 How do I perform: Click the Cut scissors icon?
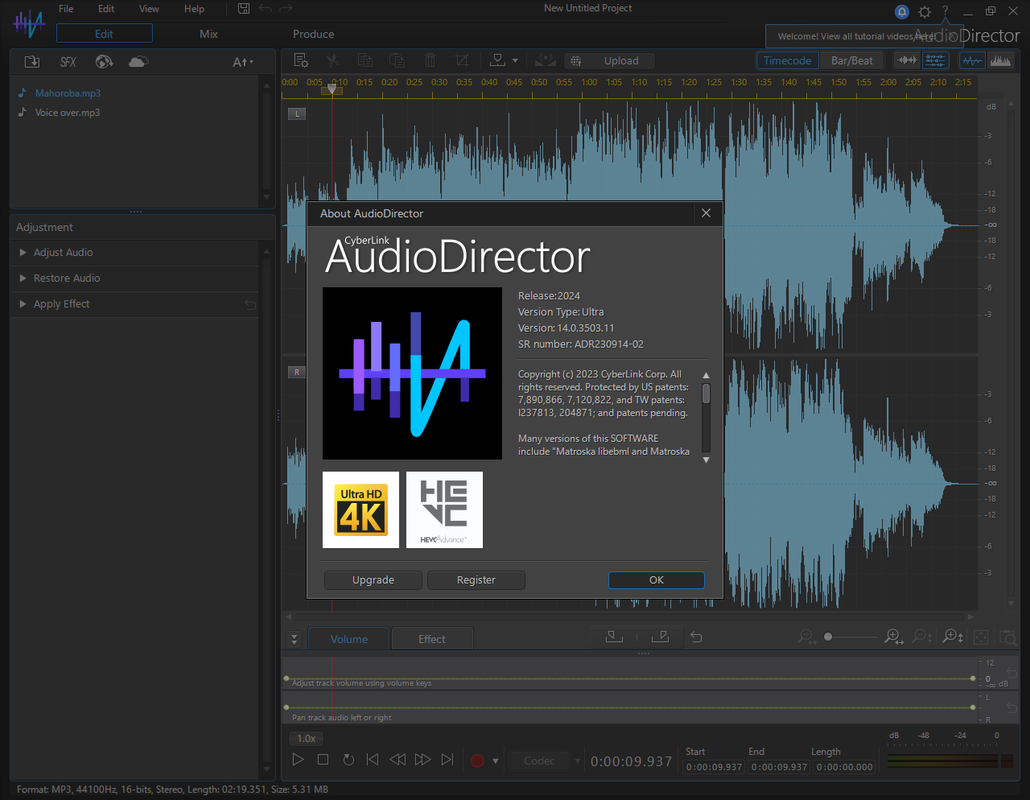[x=333, y=60]
